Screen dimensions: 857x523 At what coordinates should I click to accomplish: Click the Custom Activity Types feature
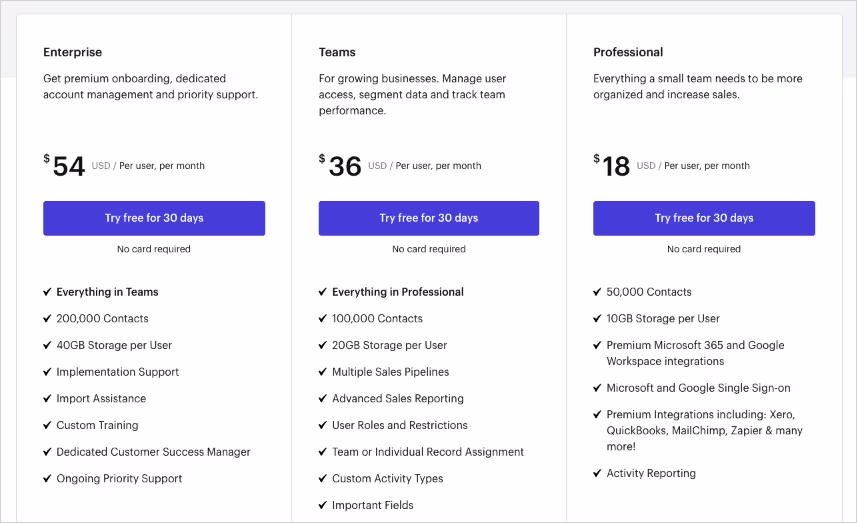(388, 479)
